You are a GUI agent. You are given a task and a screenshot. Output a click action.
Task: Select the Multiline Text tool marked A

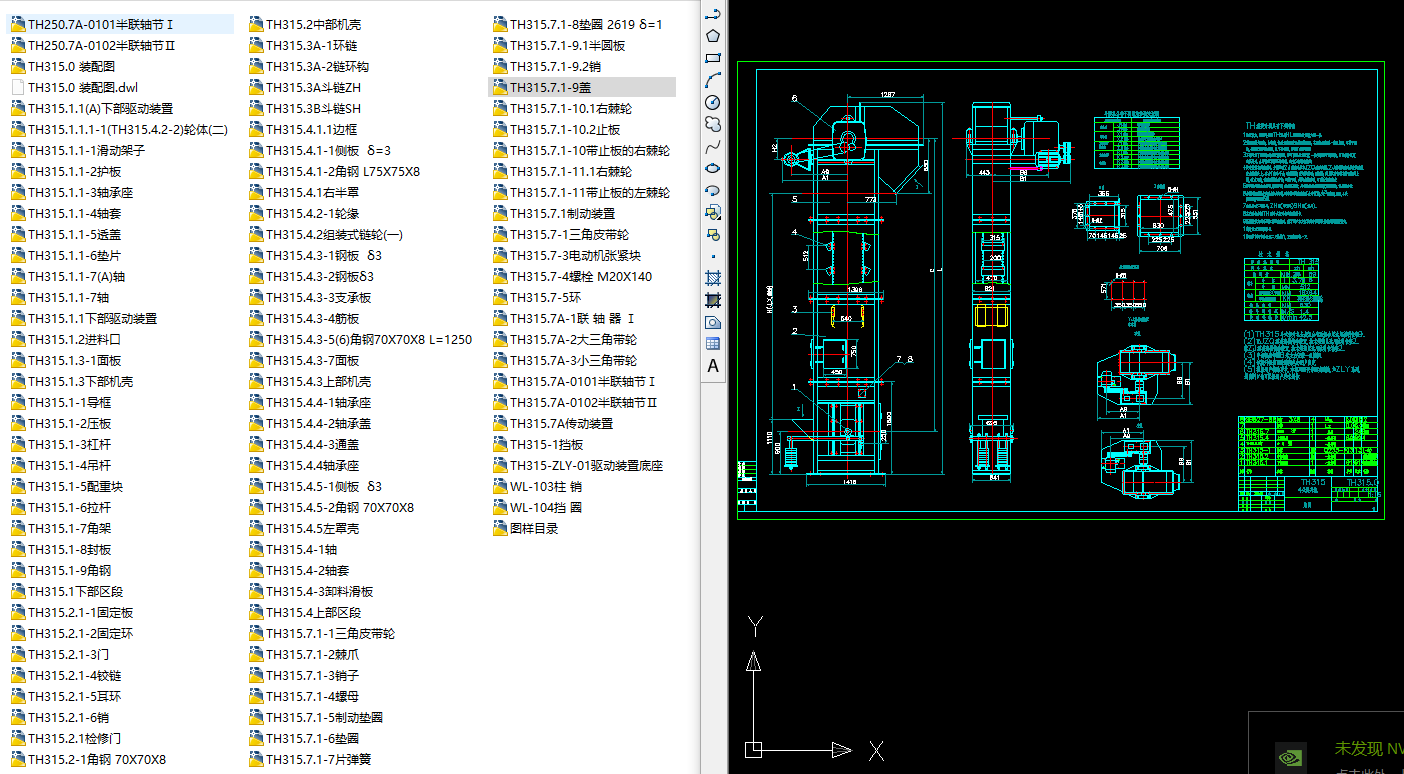[713, 365]
